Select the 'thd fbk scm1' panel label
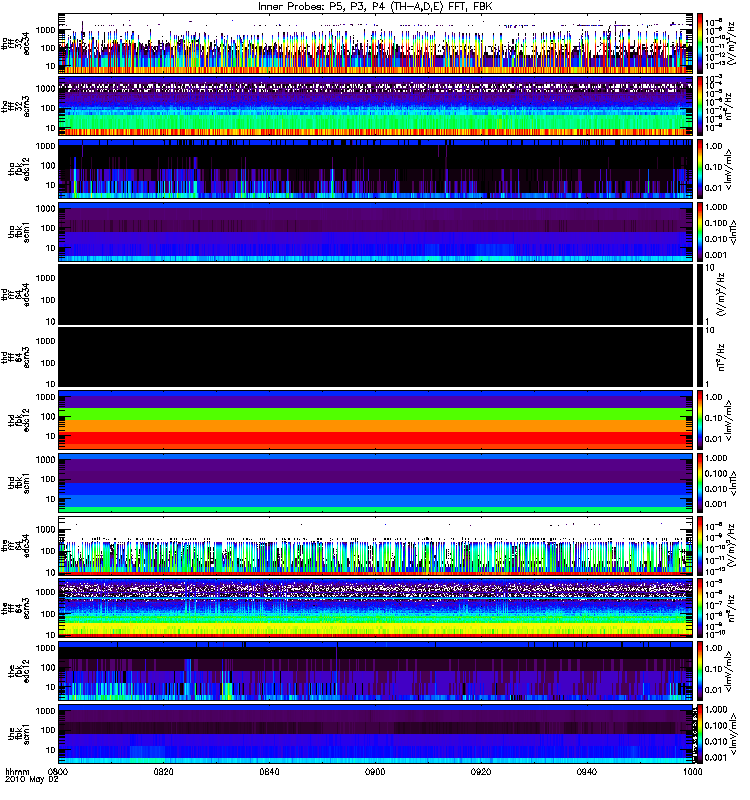Screen dimensions: 750x800 click(x=19, y=483)
